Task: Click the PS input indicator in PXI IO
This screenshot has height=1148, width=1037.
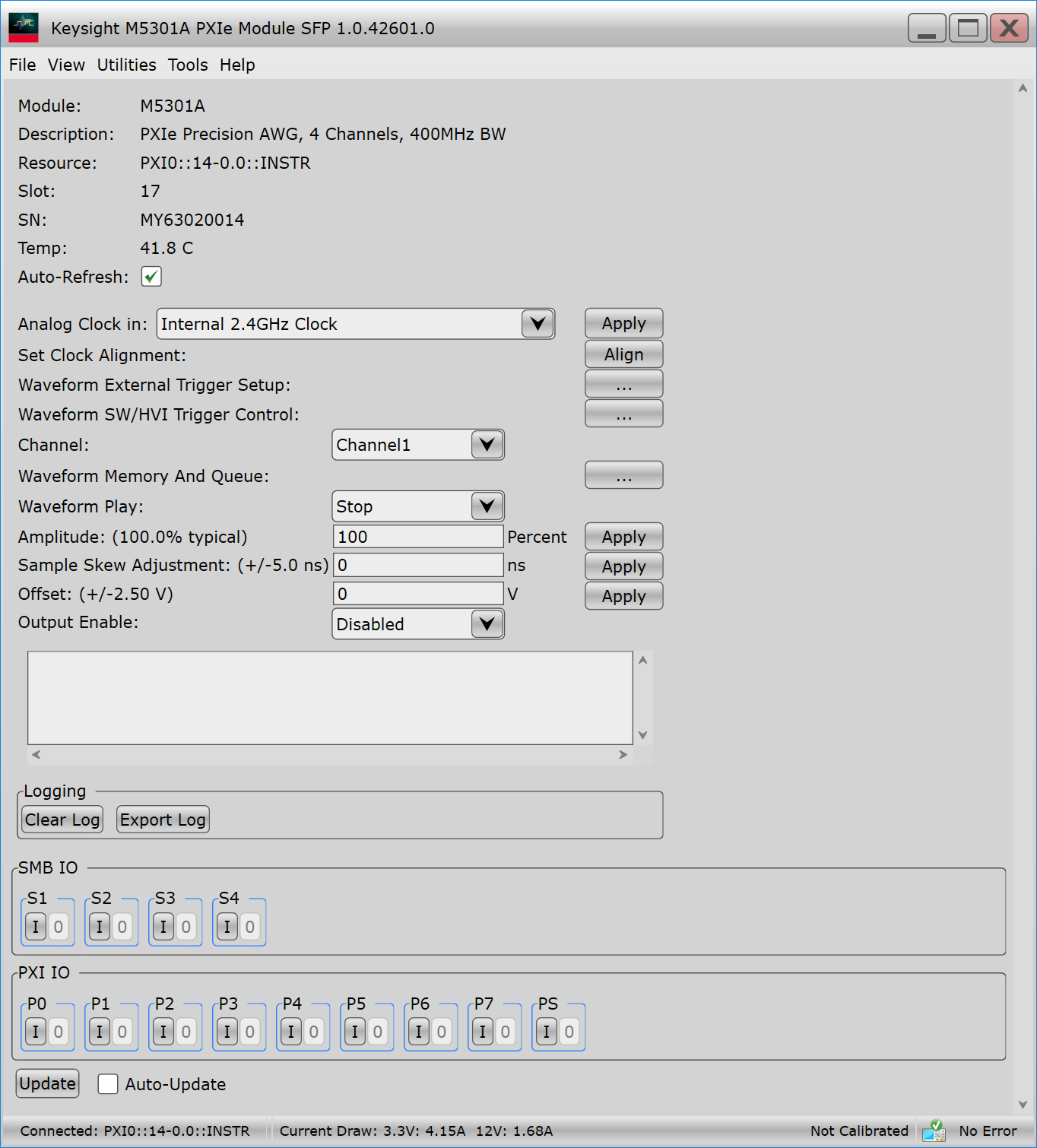Action: [546, 1032]
